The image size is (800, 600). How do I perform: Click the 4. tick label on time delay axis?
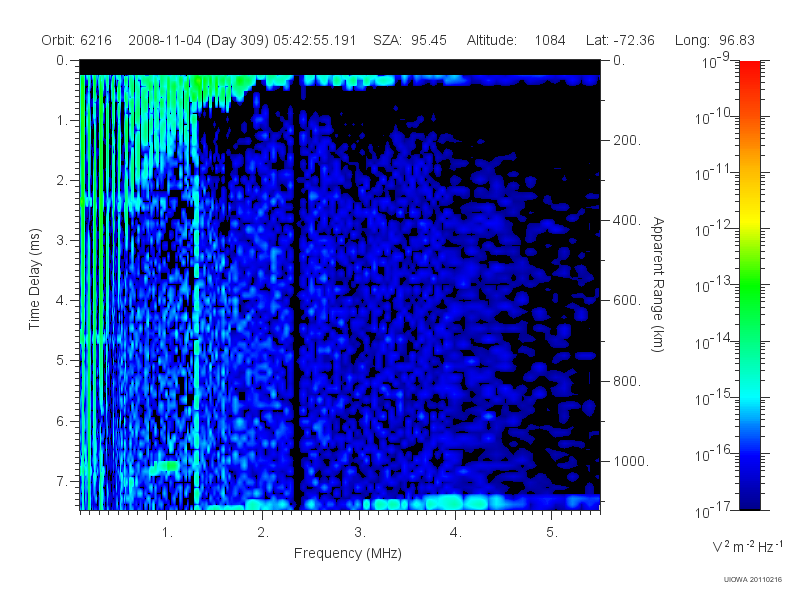click(62, 301)
